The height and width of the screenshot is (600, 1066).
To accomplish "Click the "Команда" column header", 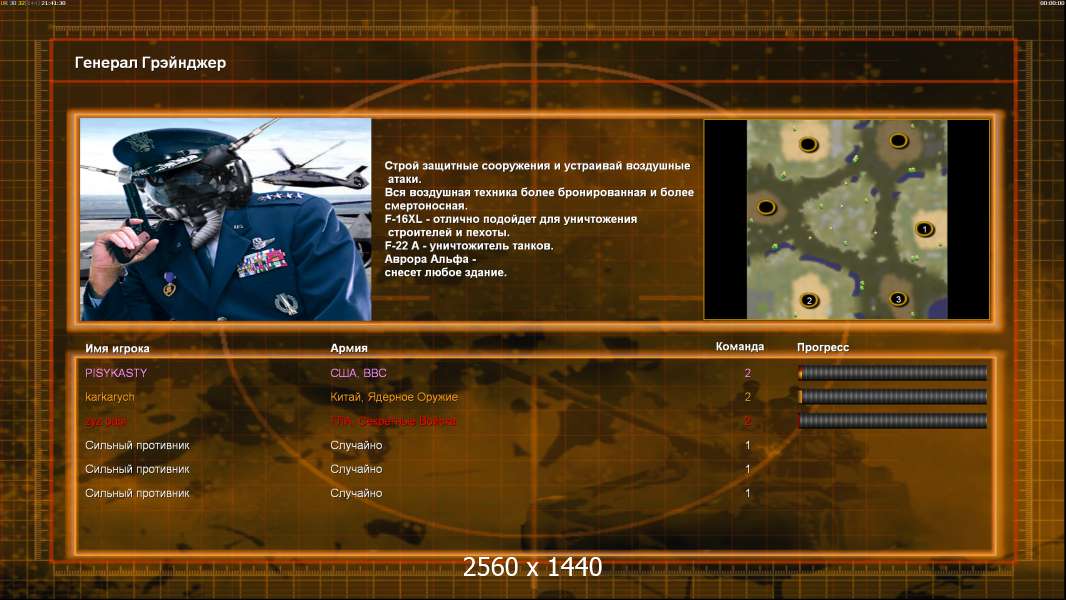I will click(740, 347).
